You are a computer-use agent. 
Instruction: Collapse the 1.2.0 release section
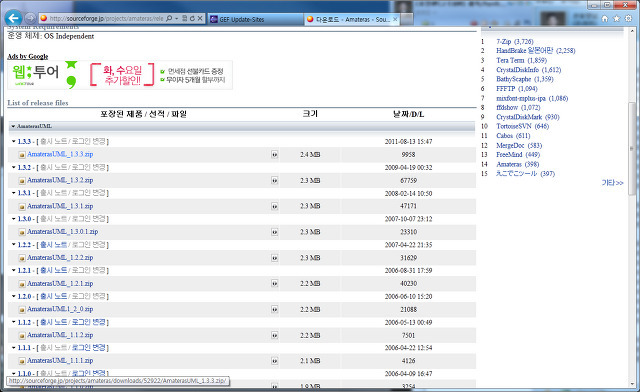pos(13,296)
